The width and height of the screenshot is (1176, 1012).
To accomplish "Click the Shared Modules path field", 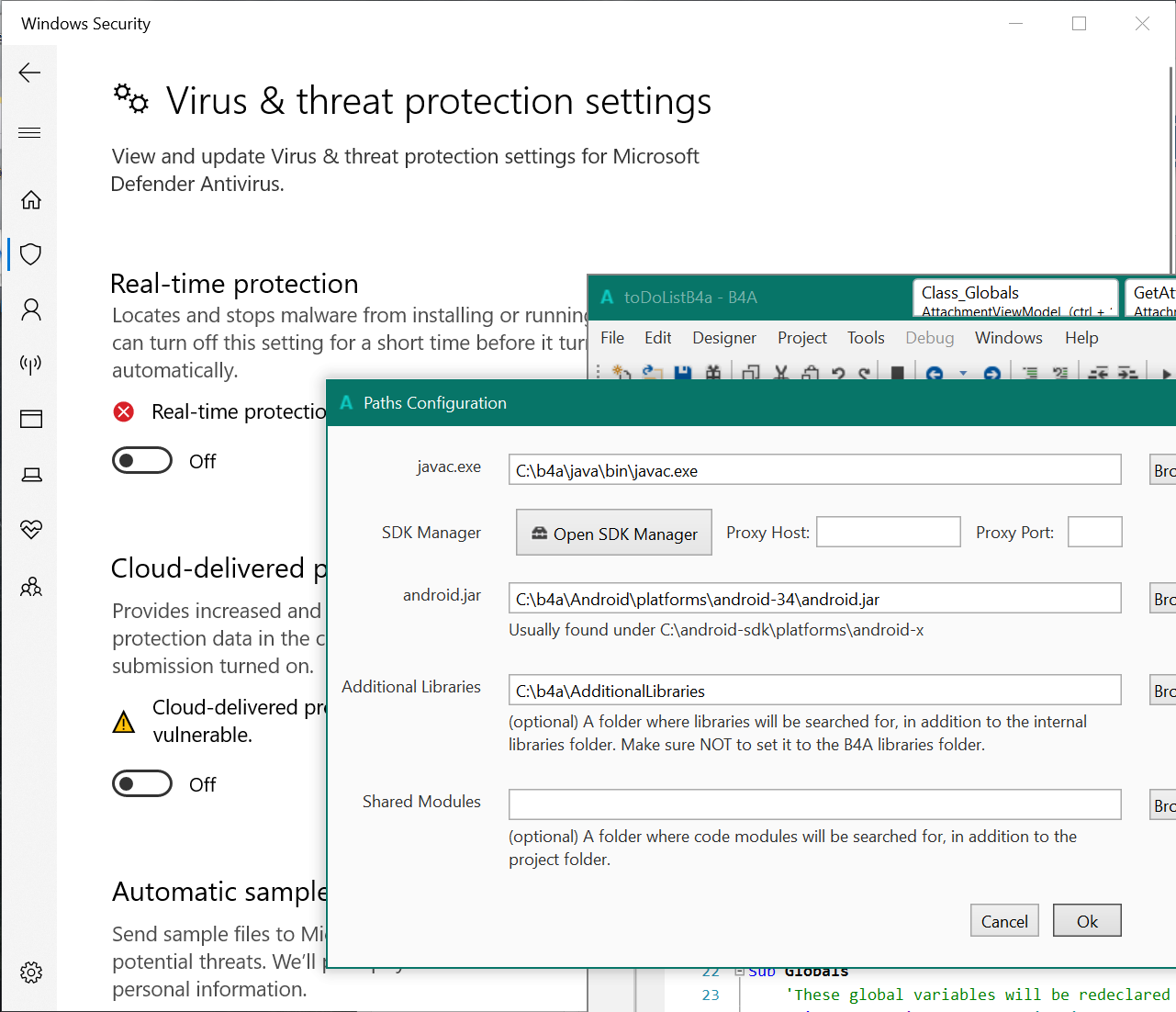I will (x=814, y=804).
